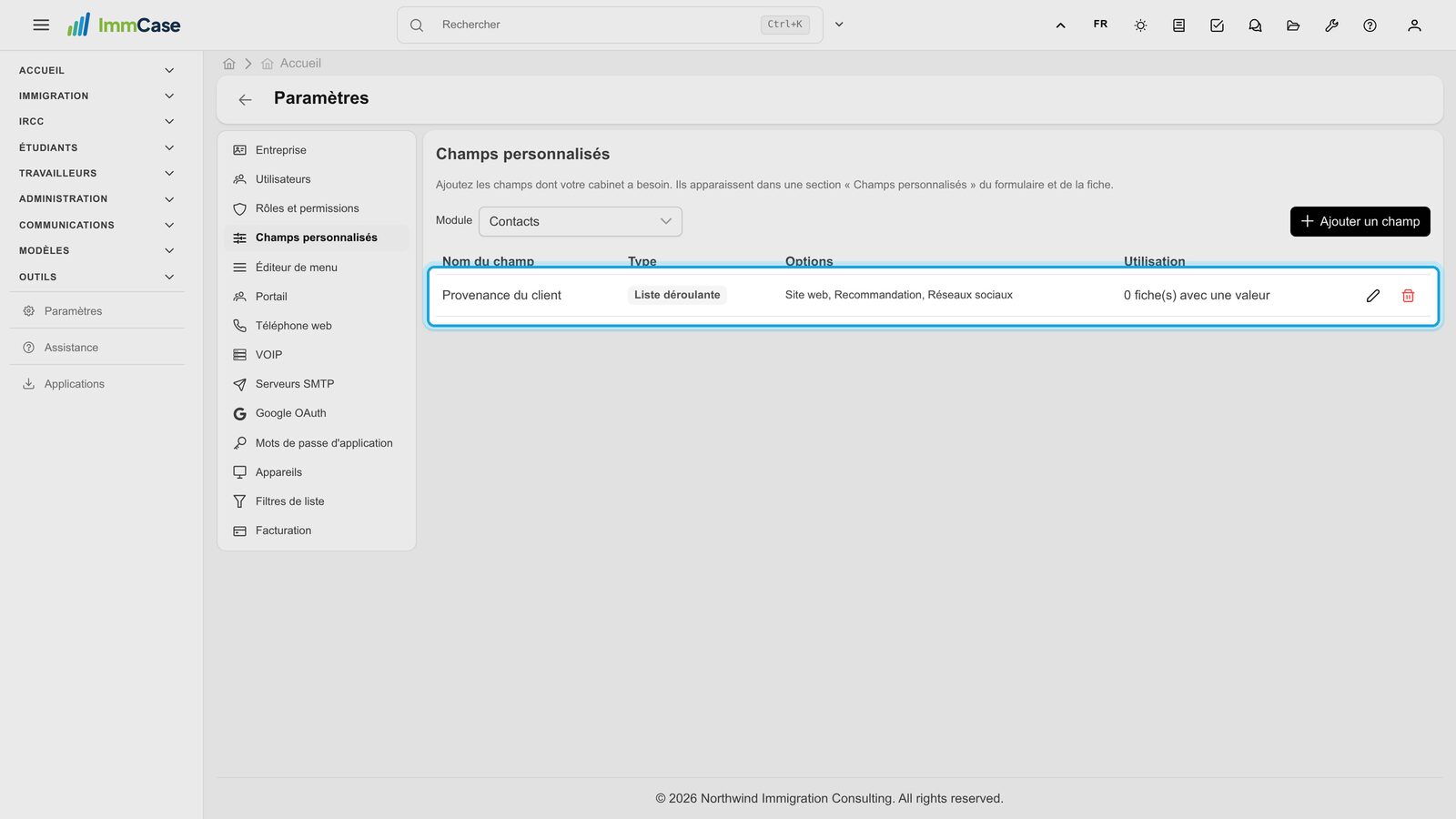Expand the COMMUNICATIONS sidebar section

96,225
